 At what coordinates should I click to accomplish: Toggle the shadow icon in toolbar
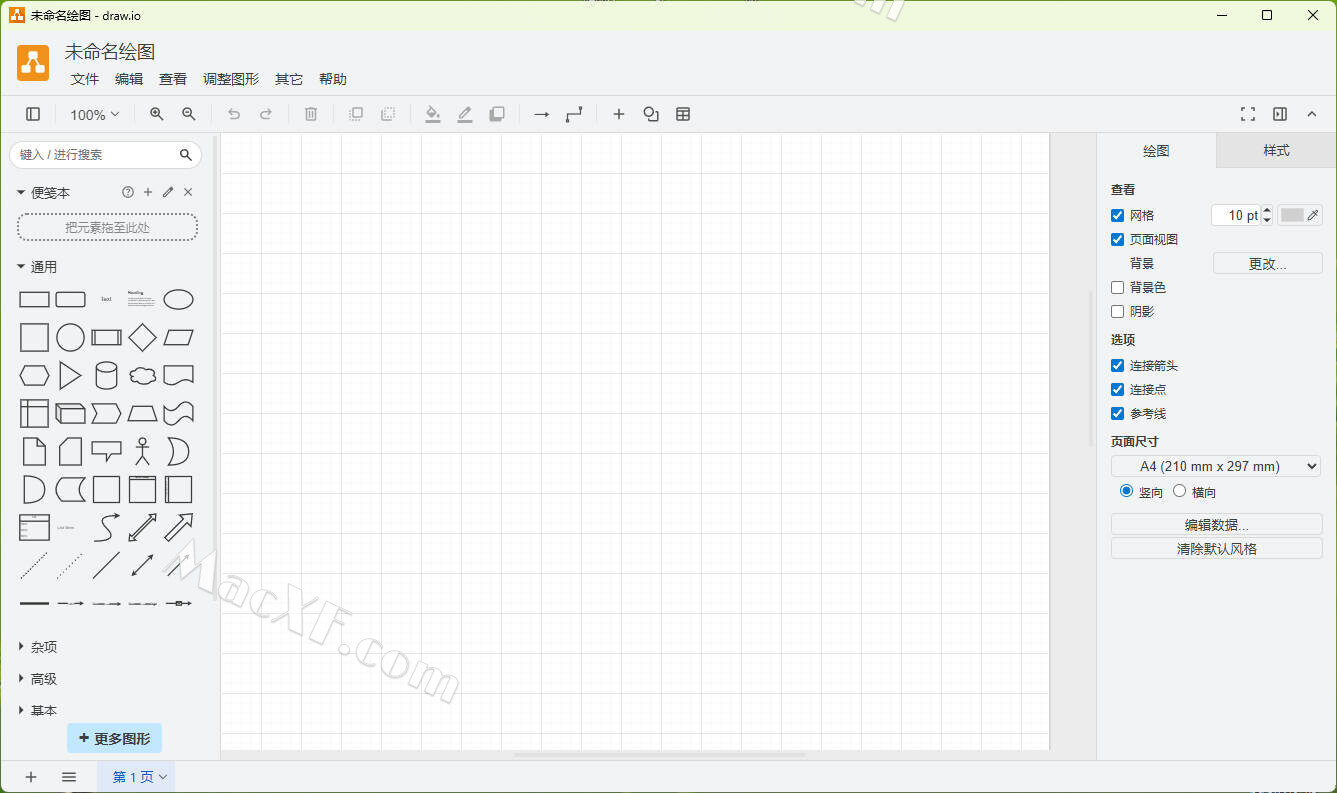coord(497,114)
